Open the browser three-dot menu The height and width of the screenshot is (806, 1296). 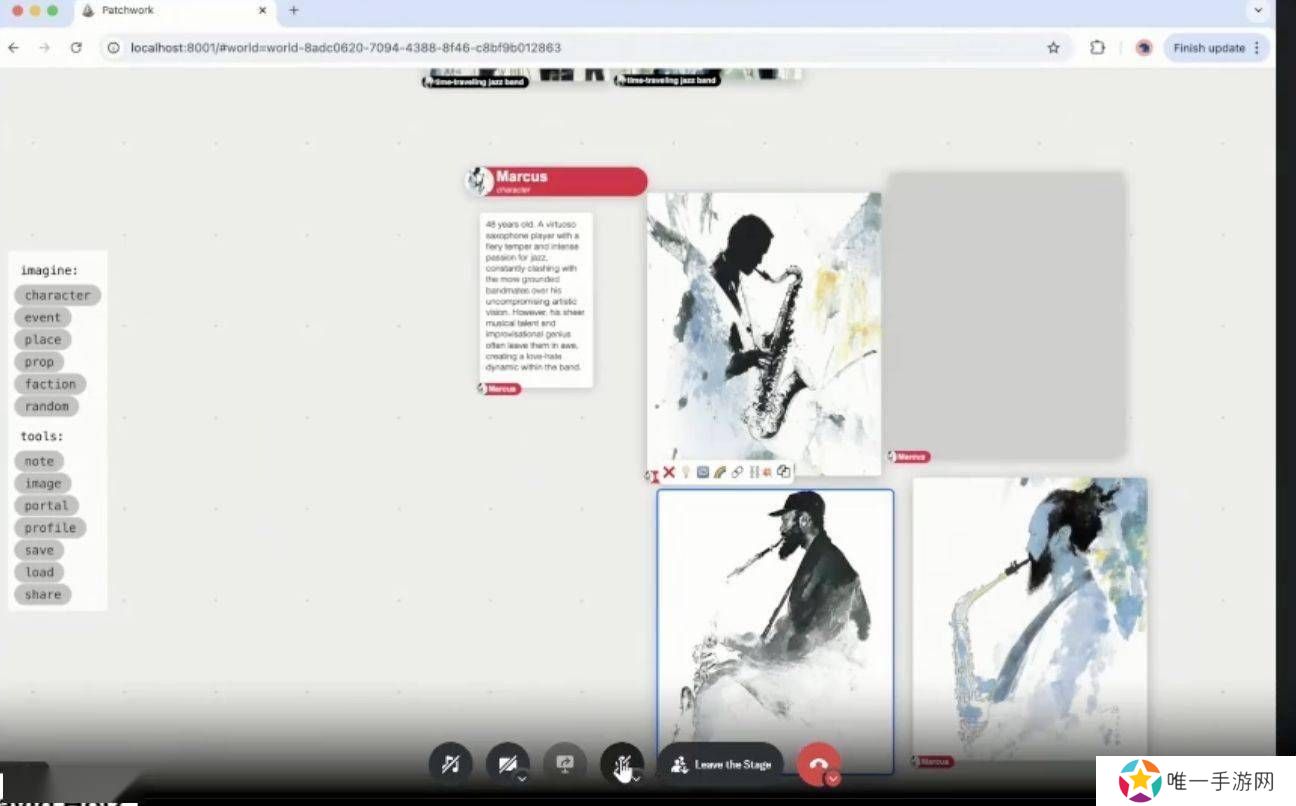tap(1258, 47)
